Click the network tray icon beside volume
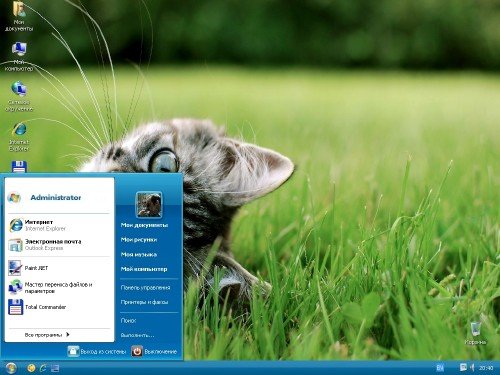The image size is (500, 375). [463, 367]
